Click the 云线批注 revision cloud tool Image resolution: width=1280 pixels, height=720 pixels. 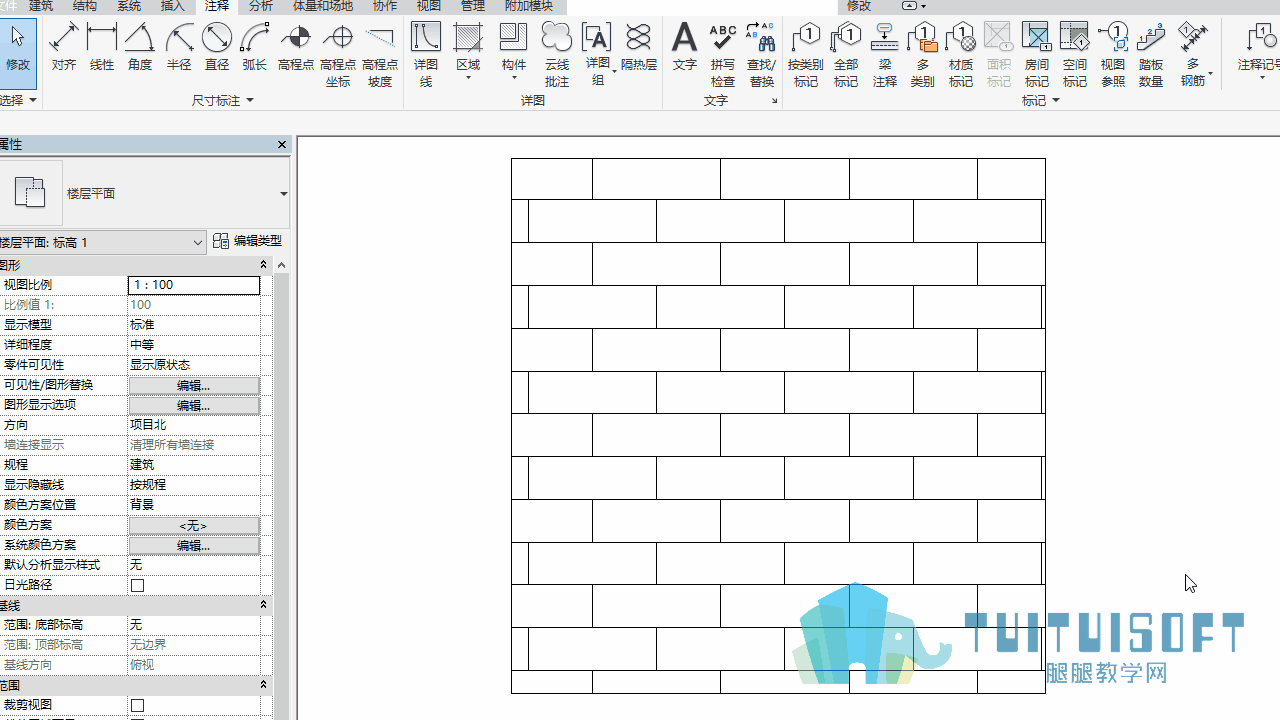tap(557, 54)
